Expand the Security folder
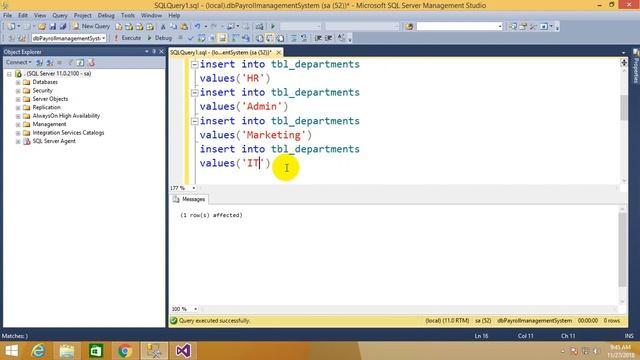Image resolution: width=640 pixels, height=360 pixels. tap(18, 91)
